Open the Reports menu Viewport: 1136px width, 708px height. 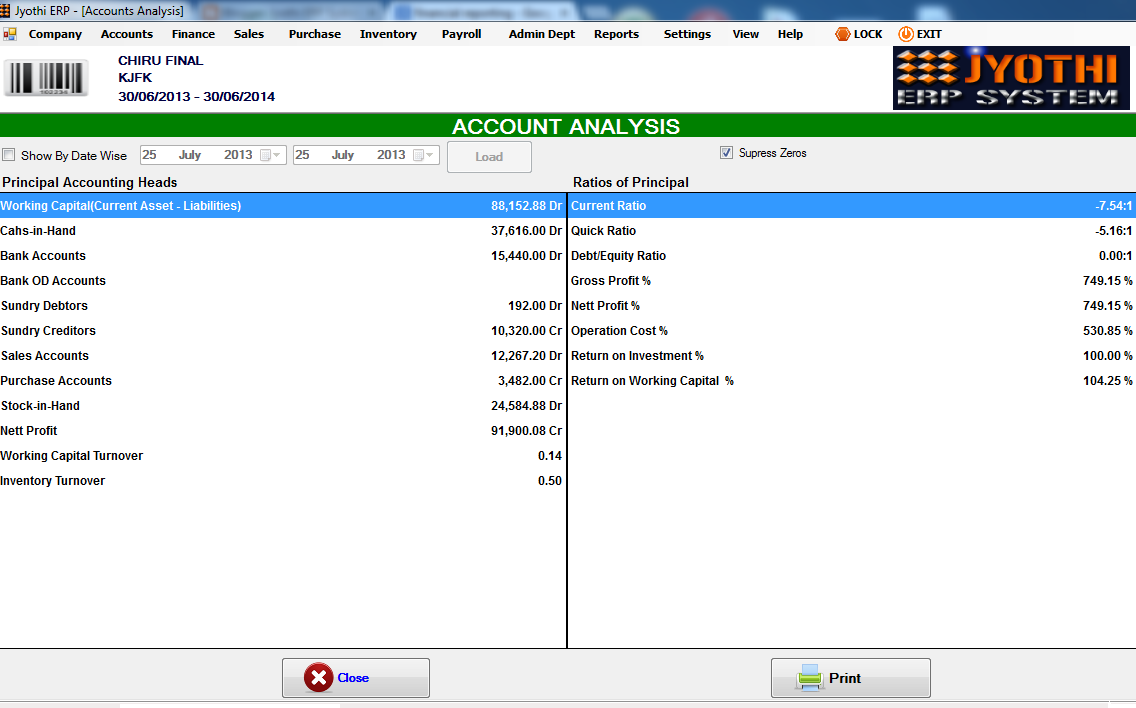[616, 33]
